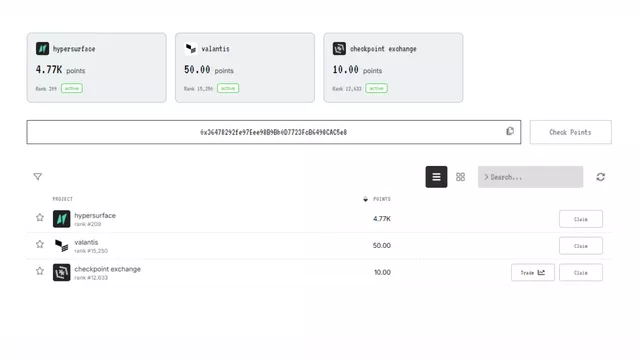Click valantis logo in the list row

[62, 246]
